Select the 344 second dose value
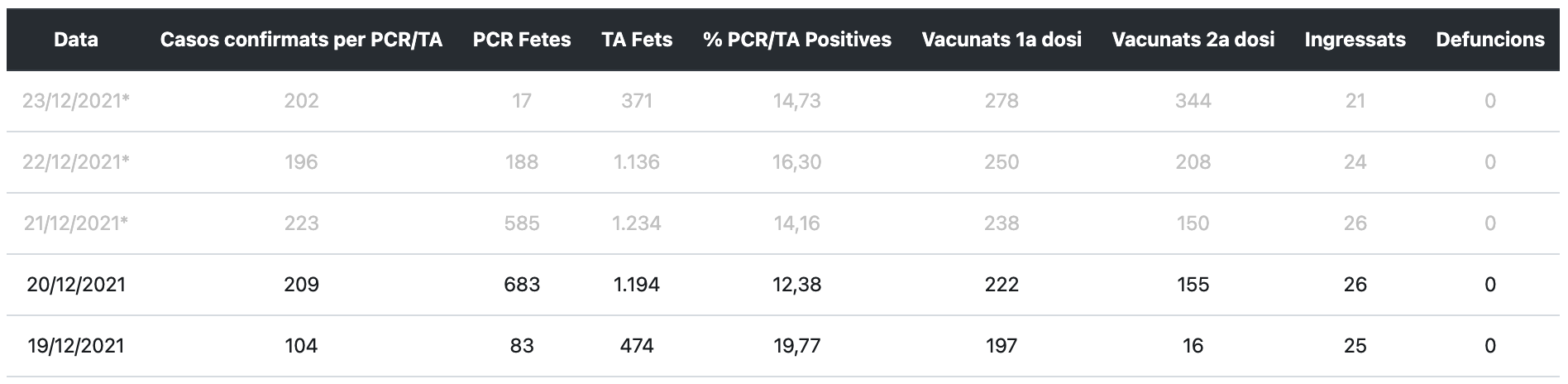 tap(1193, 101)
